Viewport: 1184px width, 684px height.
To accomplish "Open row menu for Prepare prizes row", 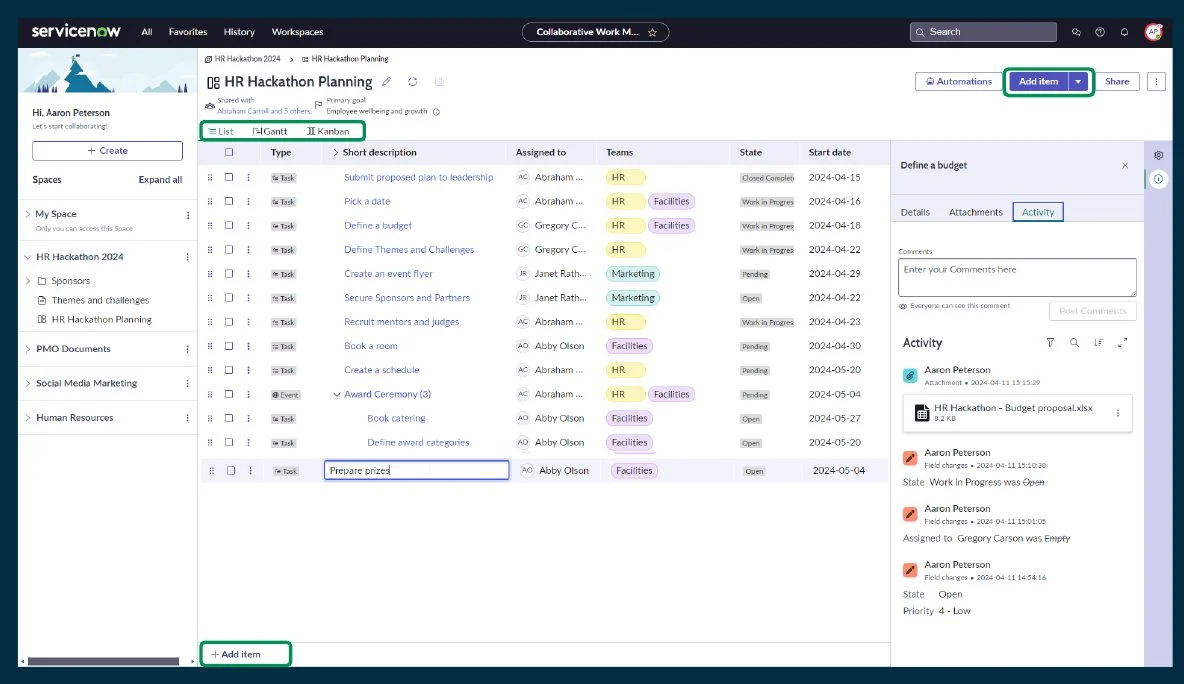I will 251,470.
